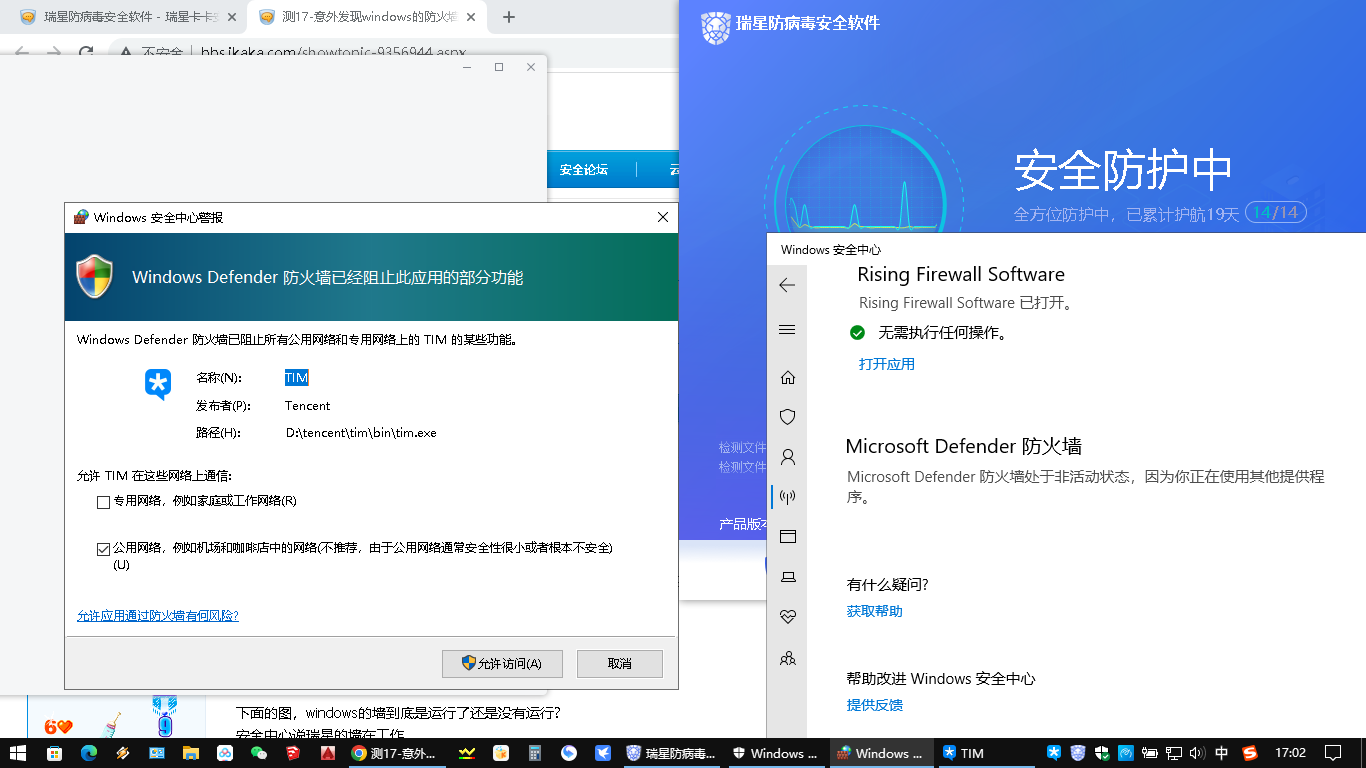Open the Home icon in Windows Security sidebar

click(x=788, y=377)
